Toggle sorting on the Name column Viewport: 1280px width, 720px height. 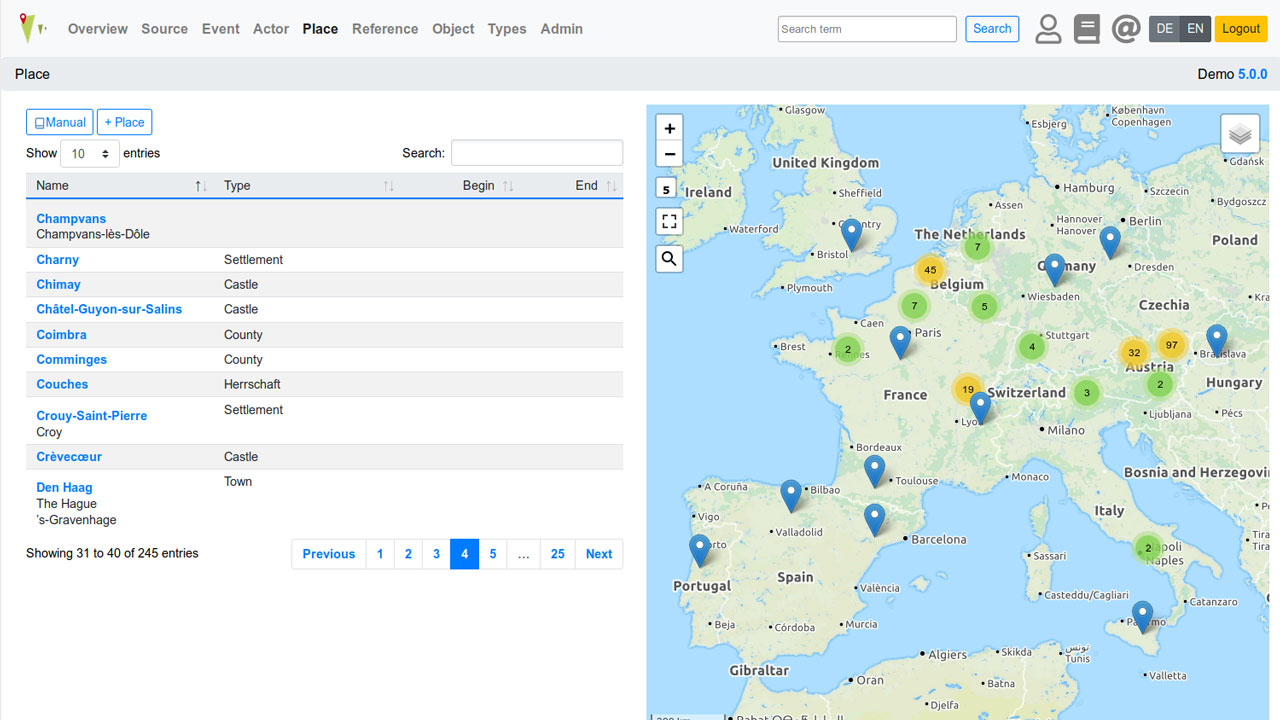tap(199, 185)
